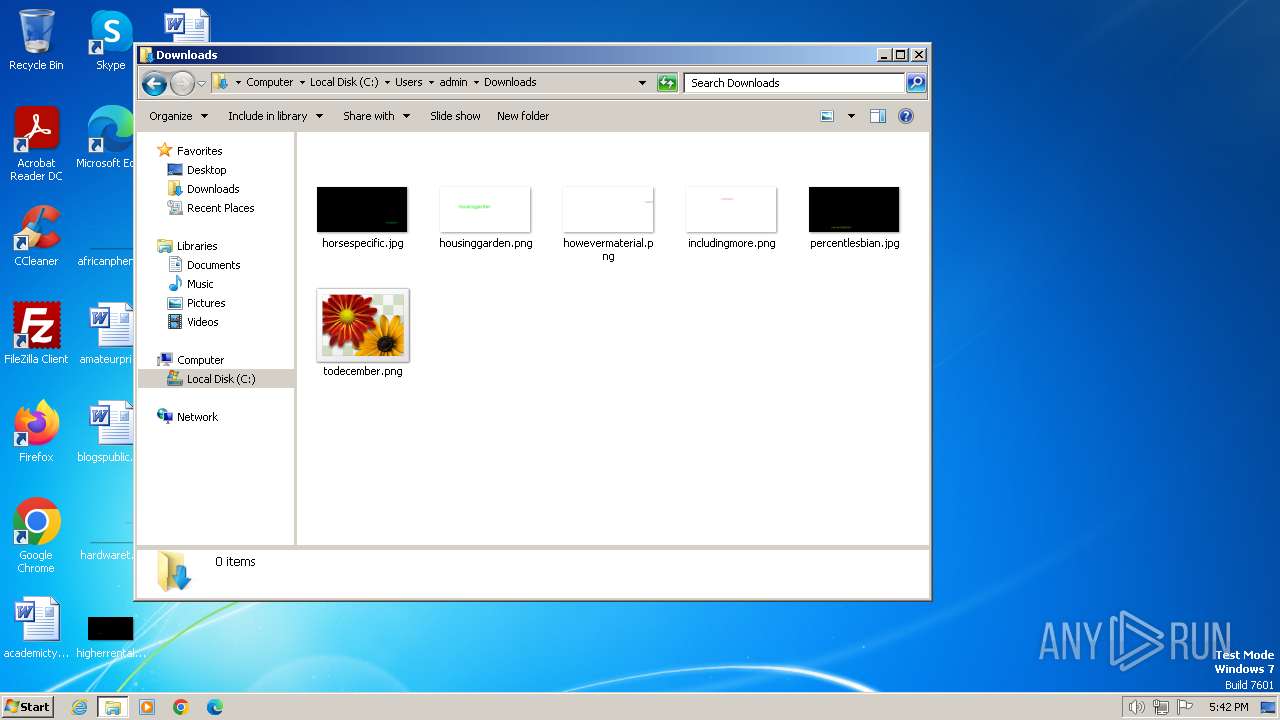Select the Skype desktop shortcut
This screenshot has height=720, width=1280.
tap(110, 40)
